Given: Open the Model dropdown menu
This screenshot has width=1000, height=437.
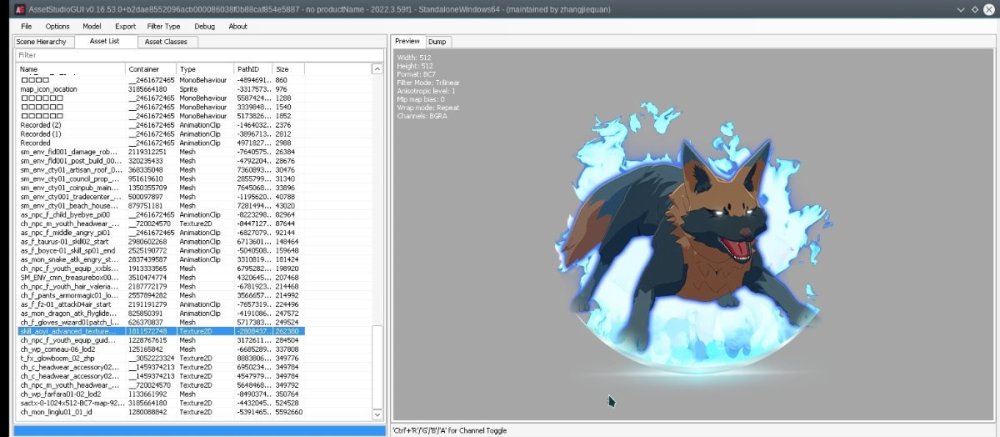Looking at the screenshot, I should pyautogui.click(x=92, y=26).
